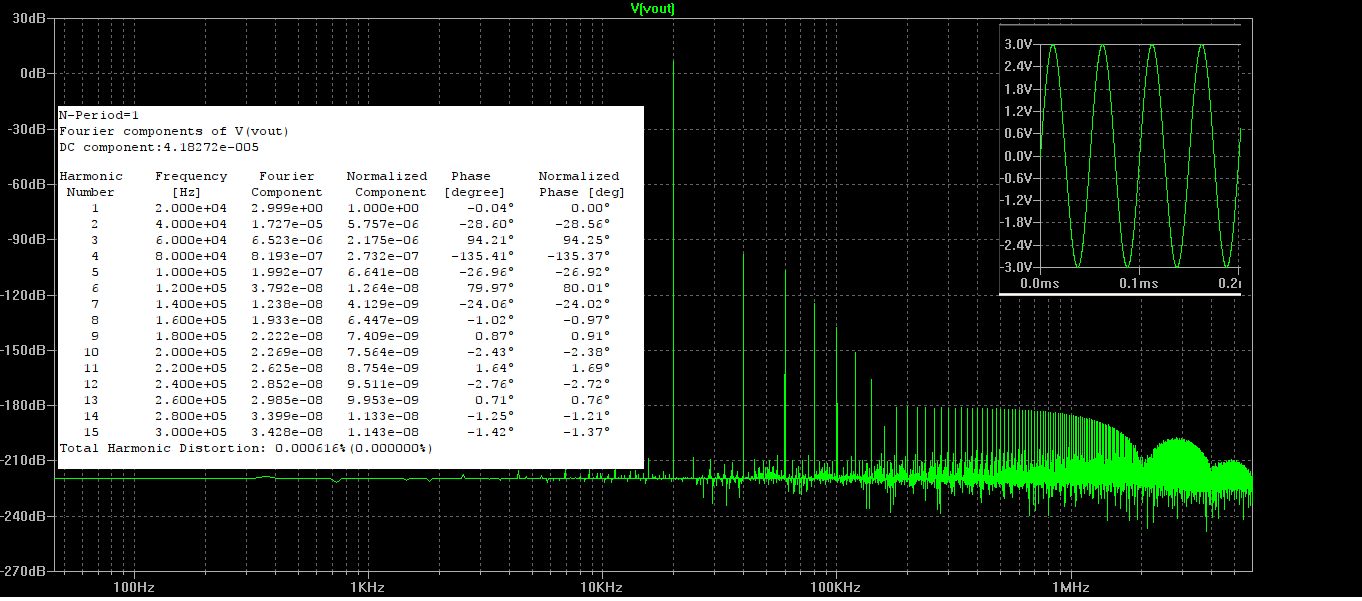Click the normalized value 1.133e-08

[383, 416]
